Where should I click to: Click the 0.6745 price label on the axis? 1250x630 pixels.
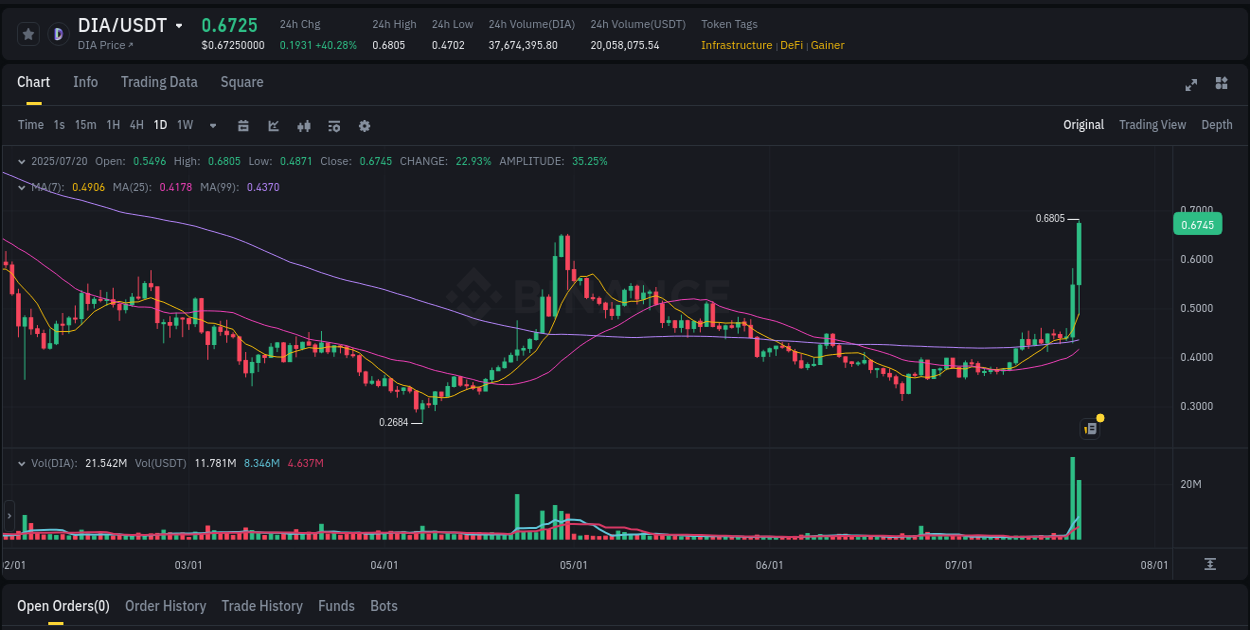click(x=1197, y=224)
